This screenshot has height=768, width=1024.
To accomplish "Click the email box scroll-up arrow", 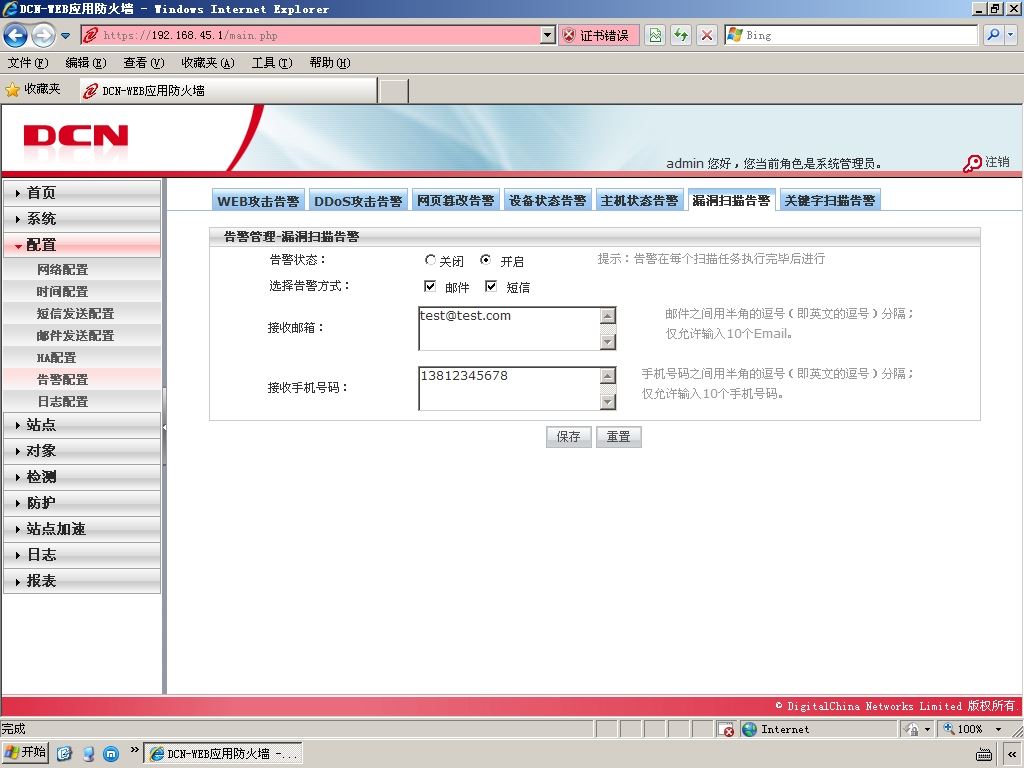I will (608, 316).
